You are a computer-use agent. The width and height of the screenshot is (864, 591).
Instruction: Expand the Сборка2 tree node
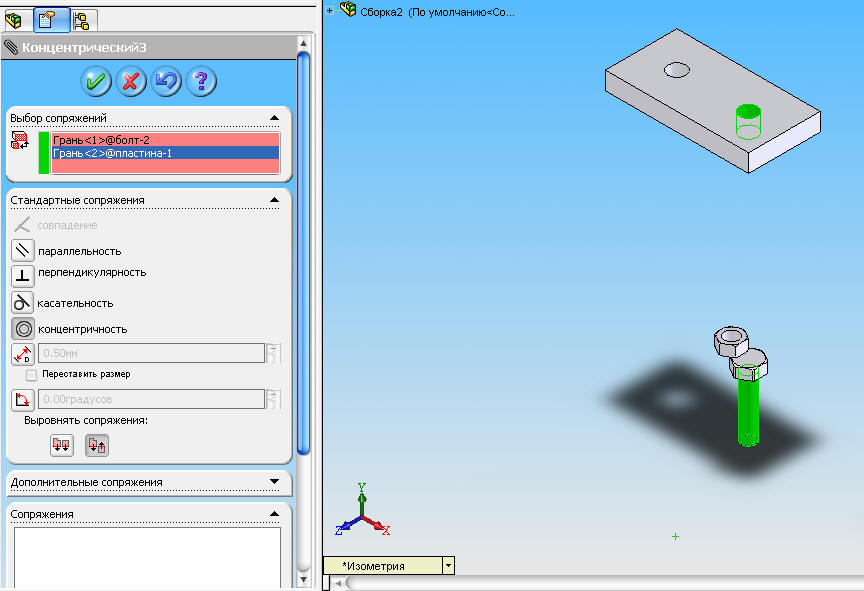(330, 10)
